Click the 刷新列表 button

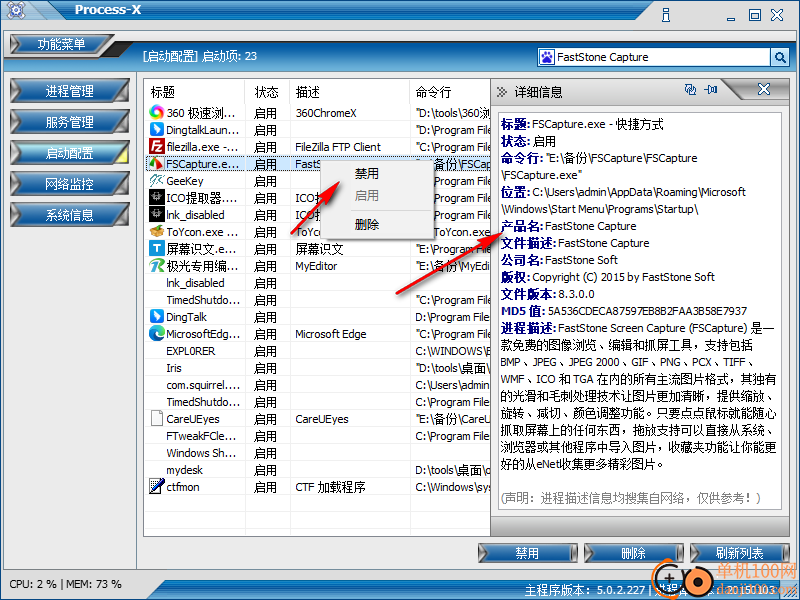tap(739, 553)
